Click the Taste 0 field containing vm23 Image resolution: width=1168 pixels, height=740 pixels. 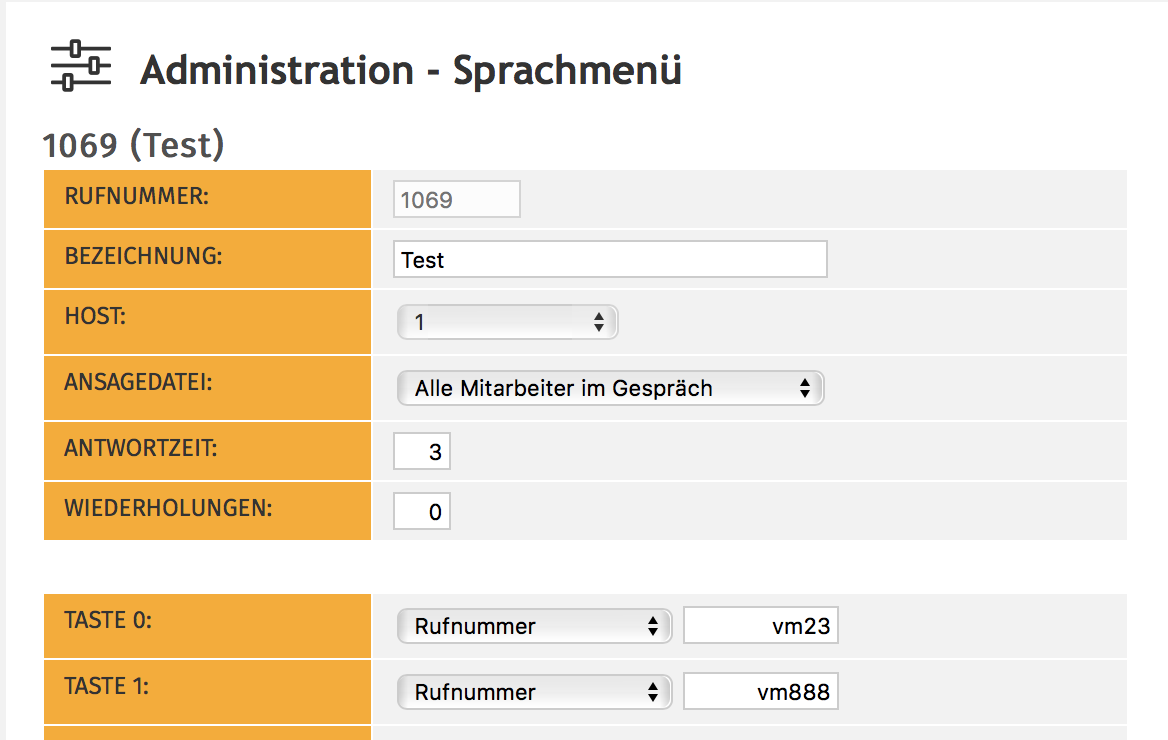760,627
